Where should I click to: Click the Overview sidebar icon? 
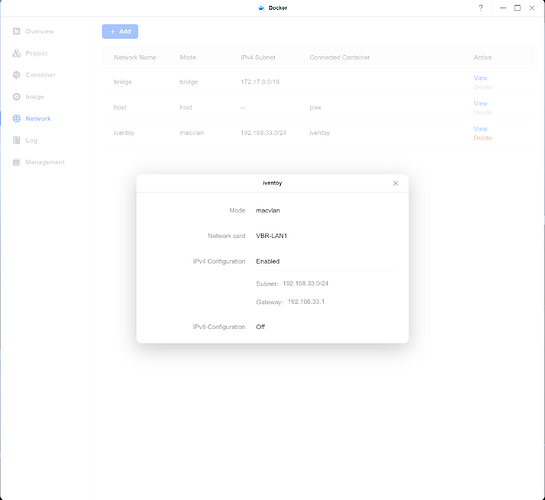click(x=16, y=31)
